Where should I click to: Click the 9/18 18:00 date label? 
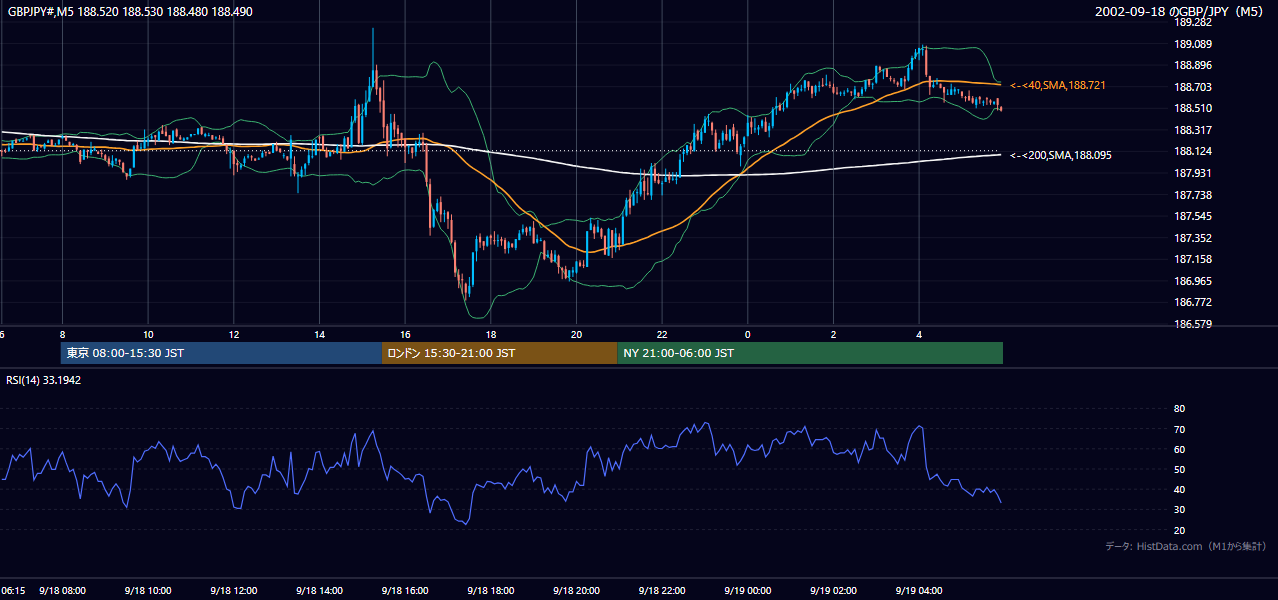click(x=491, y=591)
